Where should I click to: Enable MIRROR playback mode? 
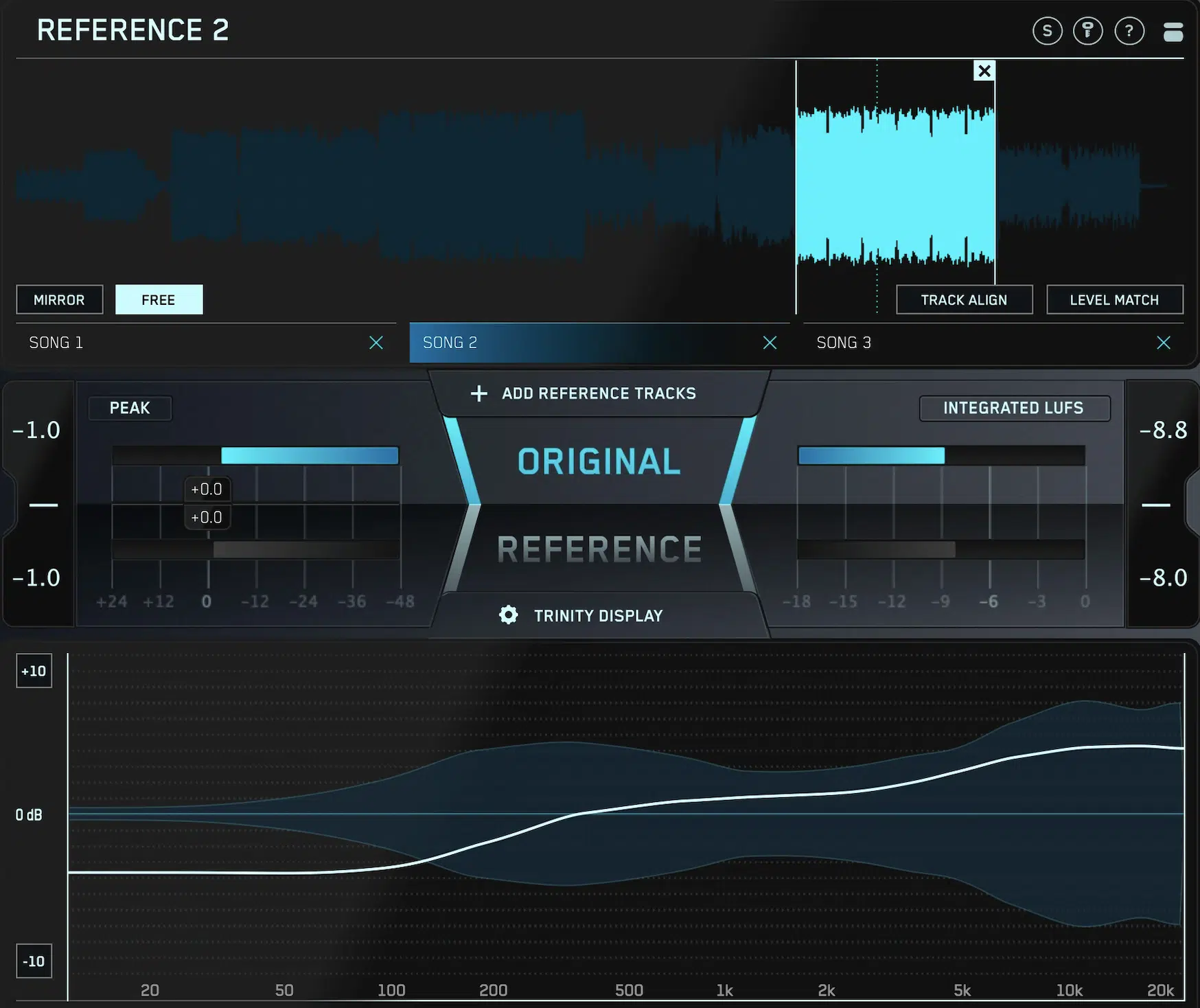(x=60, y=300)
